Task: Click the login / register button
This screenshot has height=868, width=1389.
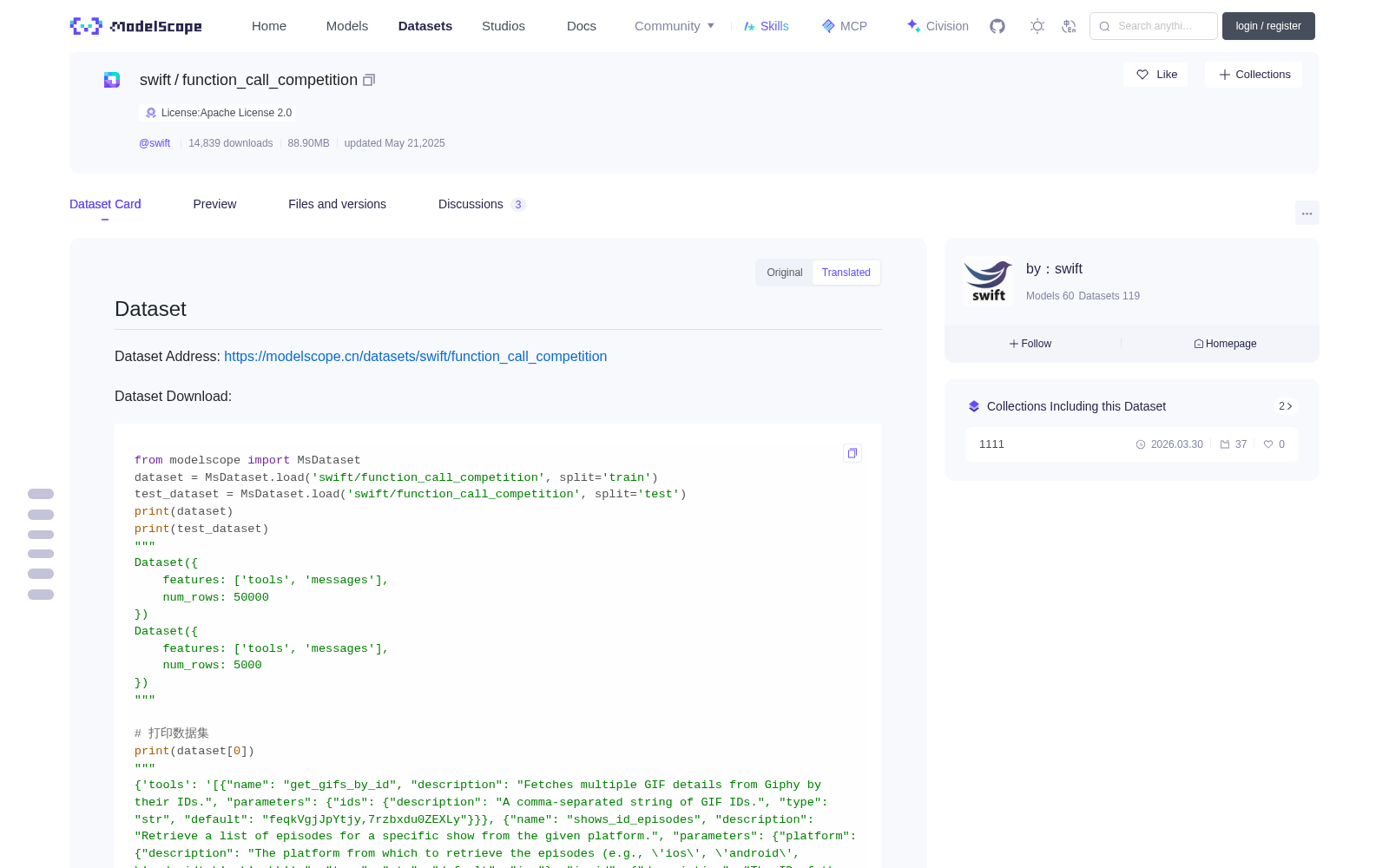Action: [x=1268, y=26]
